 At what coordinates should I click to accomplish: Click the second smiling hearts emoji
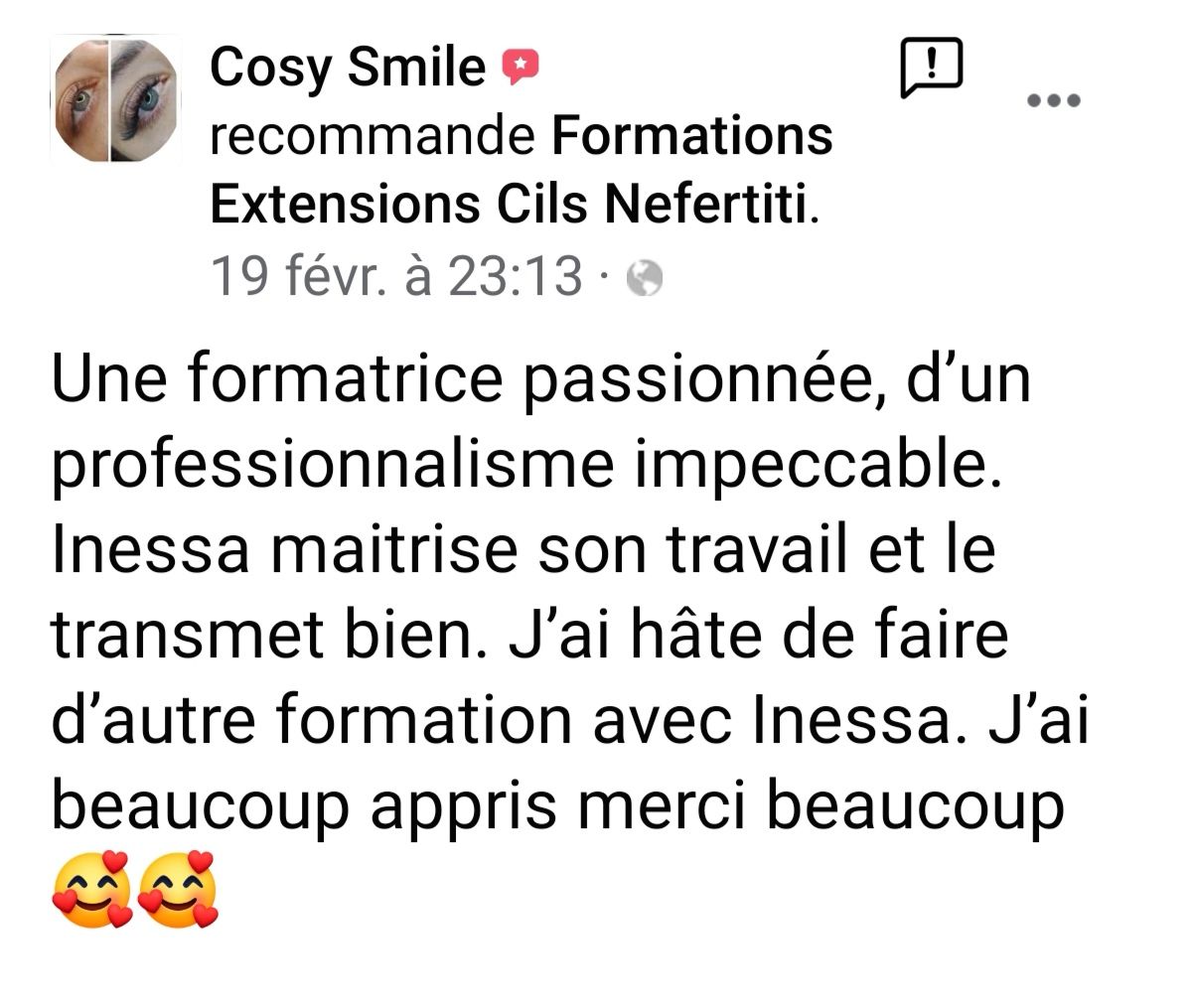178,889
